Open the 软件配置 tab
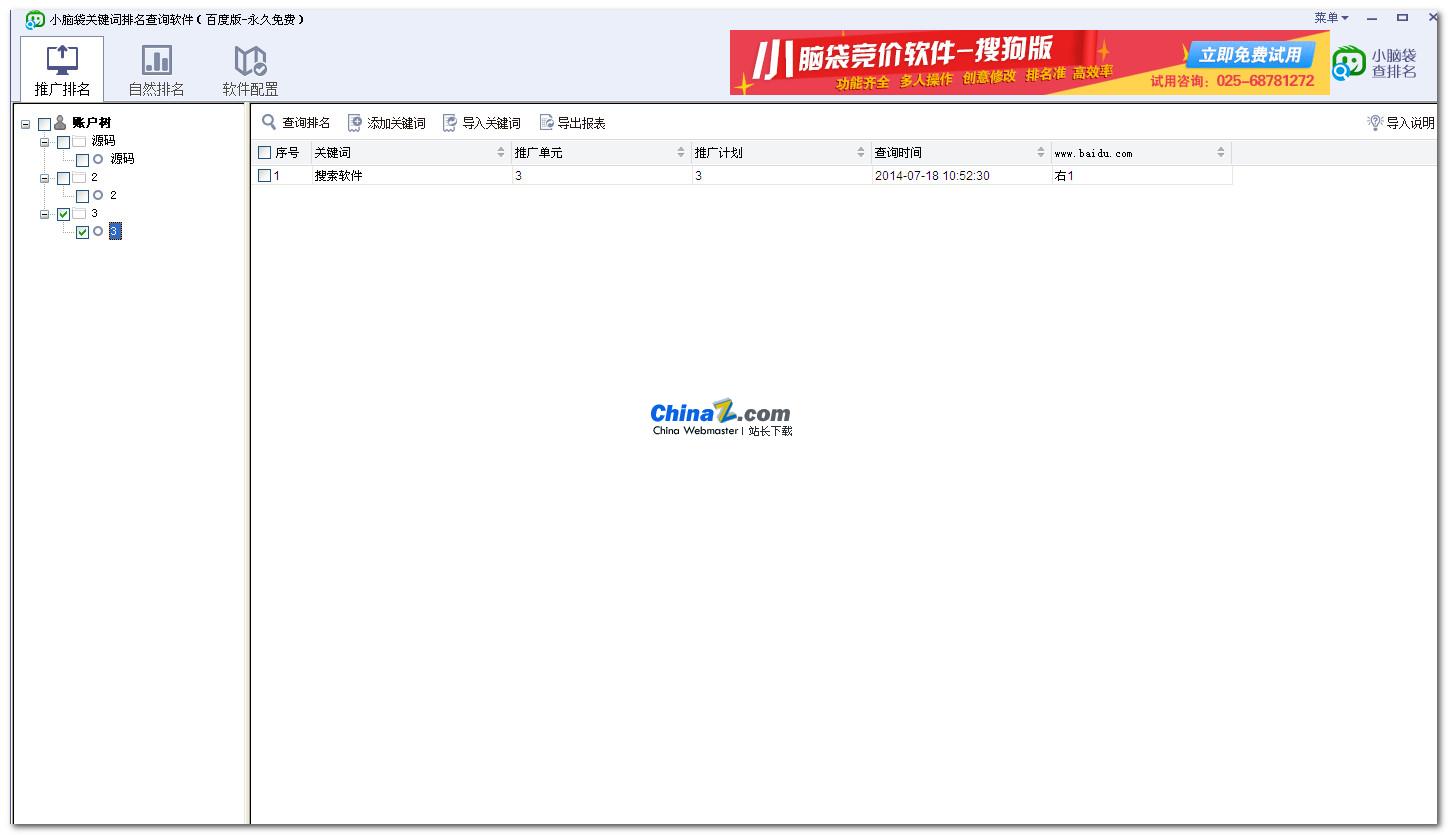 (250, 69)
